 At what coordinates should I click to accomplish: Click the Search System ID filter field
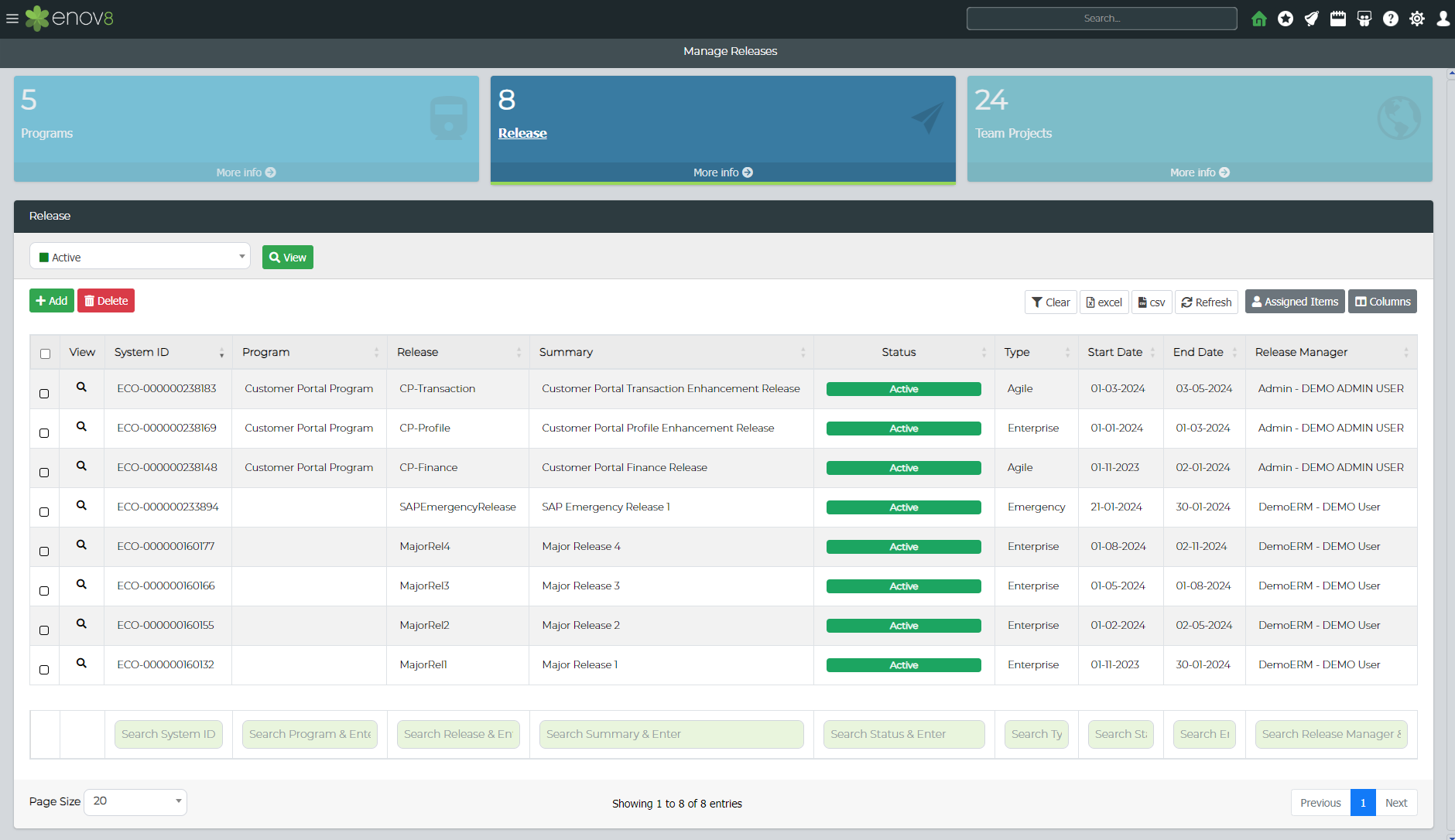coord(169,734)
